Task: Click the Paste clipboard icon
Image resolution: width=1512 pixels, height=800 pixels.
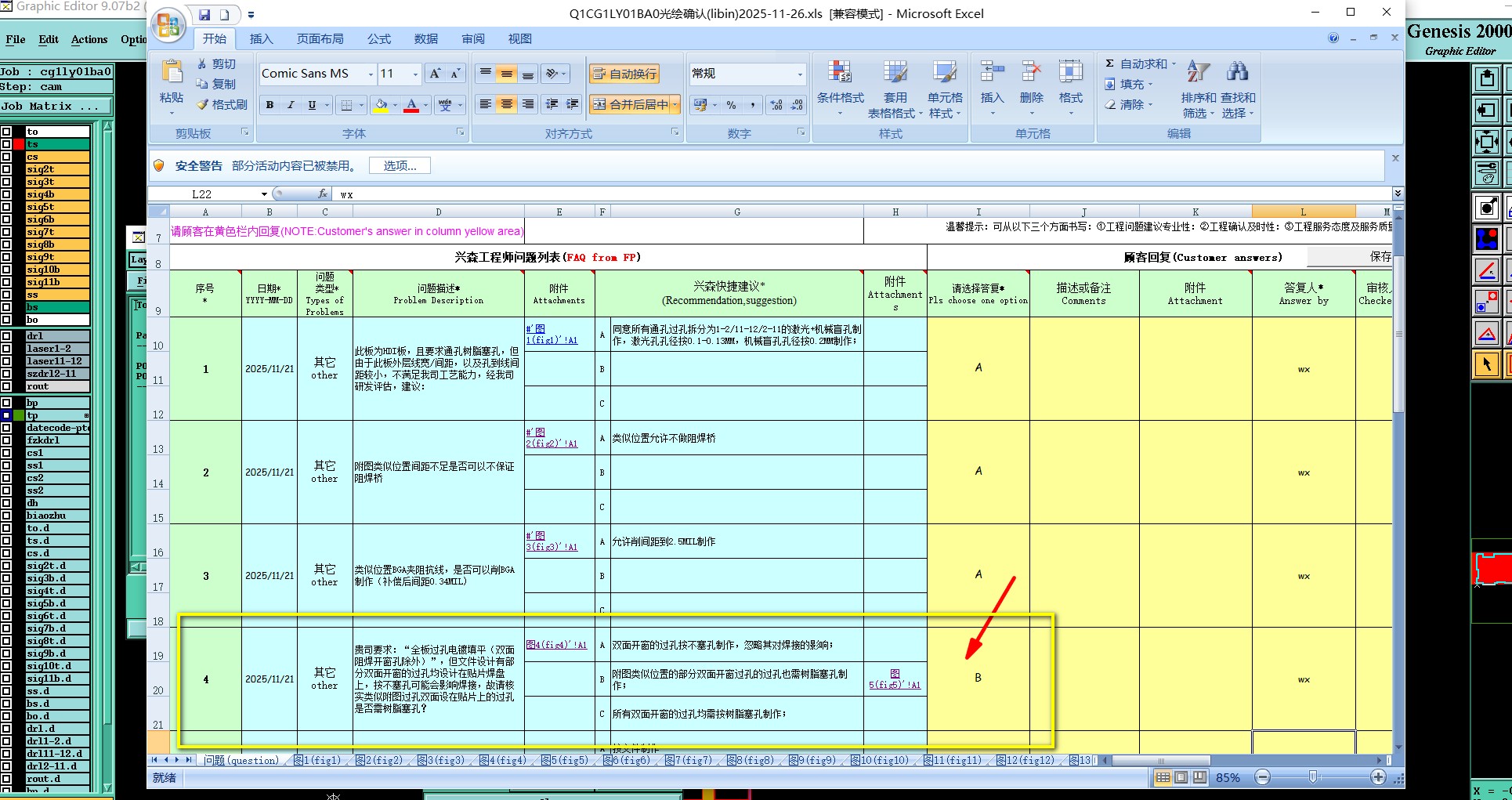Action: (172, 72)
